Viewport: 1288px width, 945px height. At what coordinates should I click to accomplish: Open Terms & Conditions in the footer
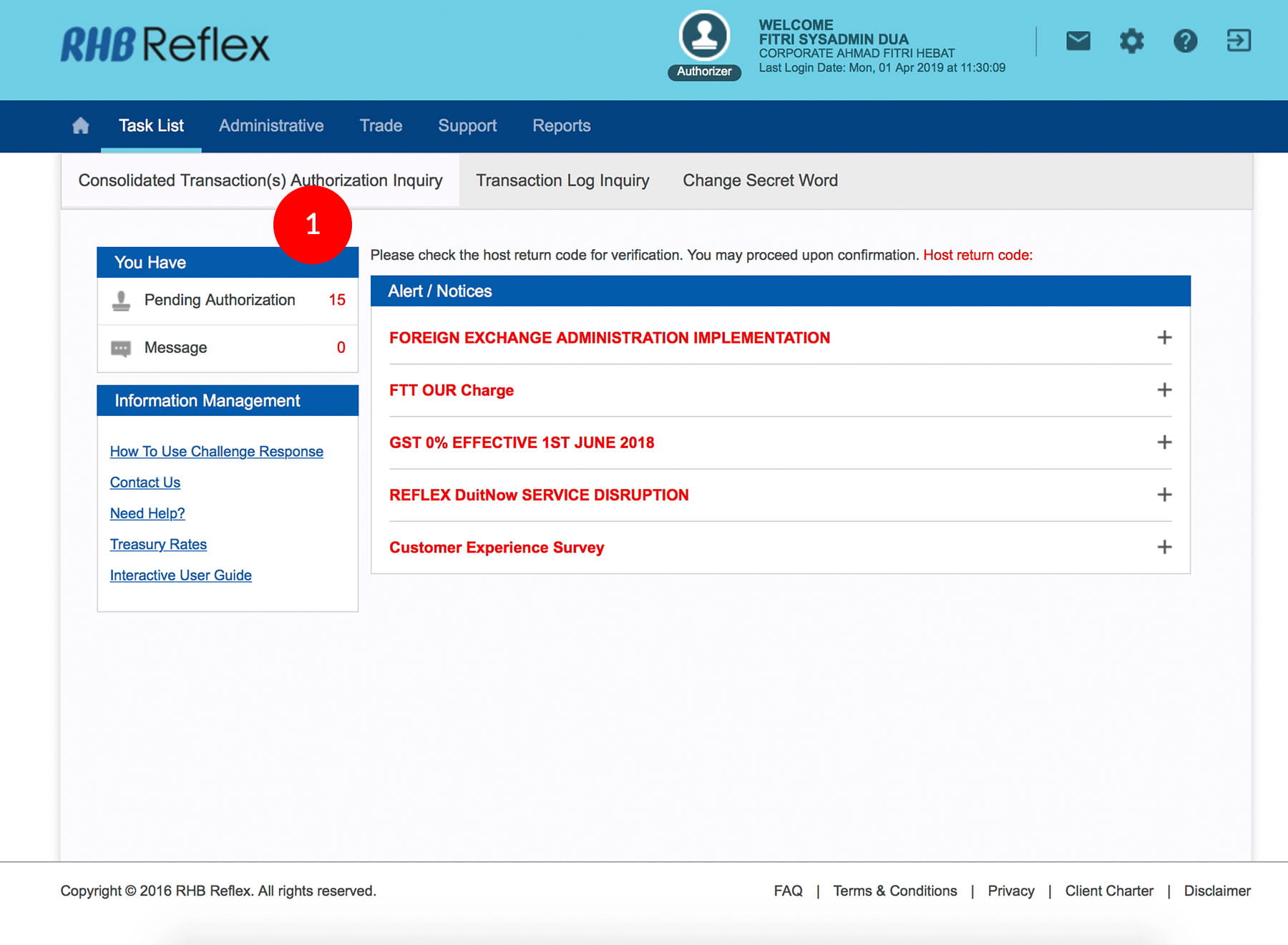tap(894, 891)
